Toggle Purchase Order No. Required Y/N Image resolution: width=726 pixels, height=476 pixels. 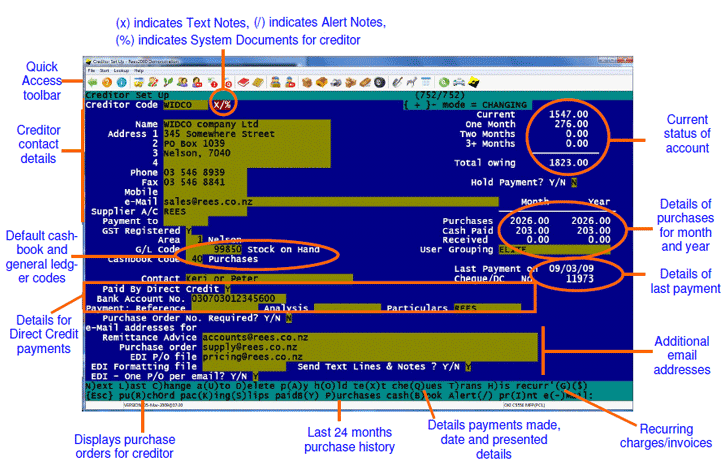(289, 317)
